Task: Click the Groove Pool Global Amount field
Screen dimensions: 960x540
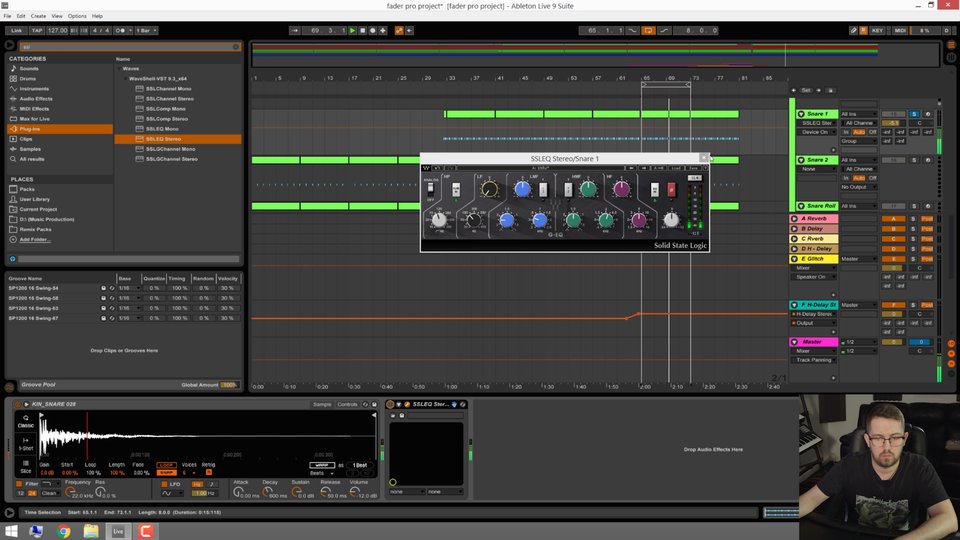Action: (229, 385)
